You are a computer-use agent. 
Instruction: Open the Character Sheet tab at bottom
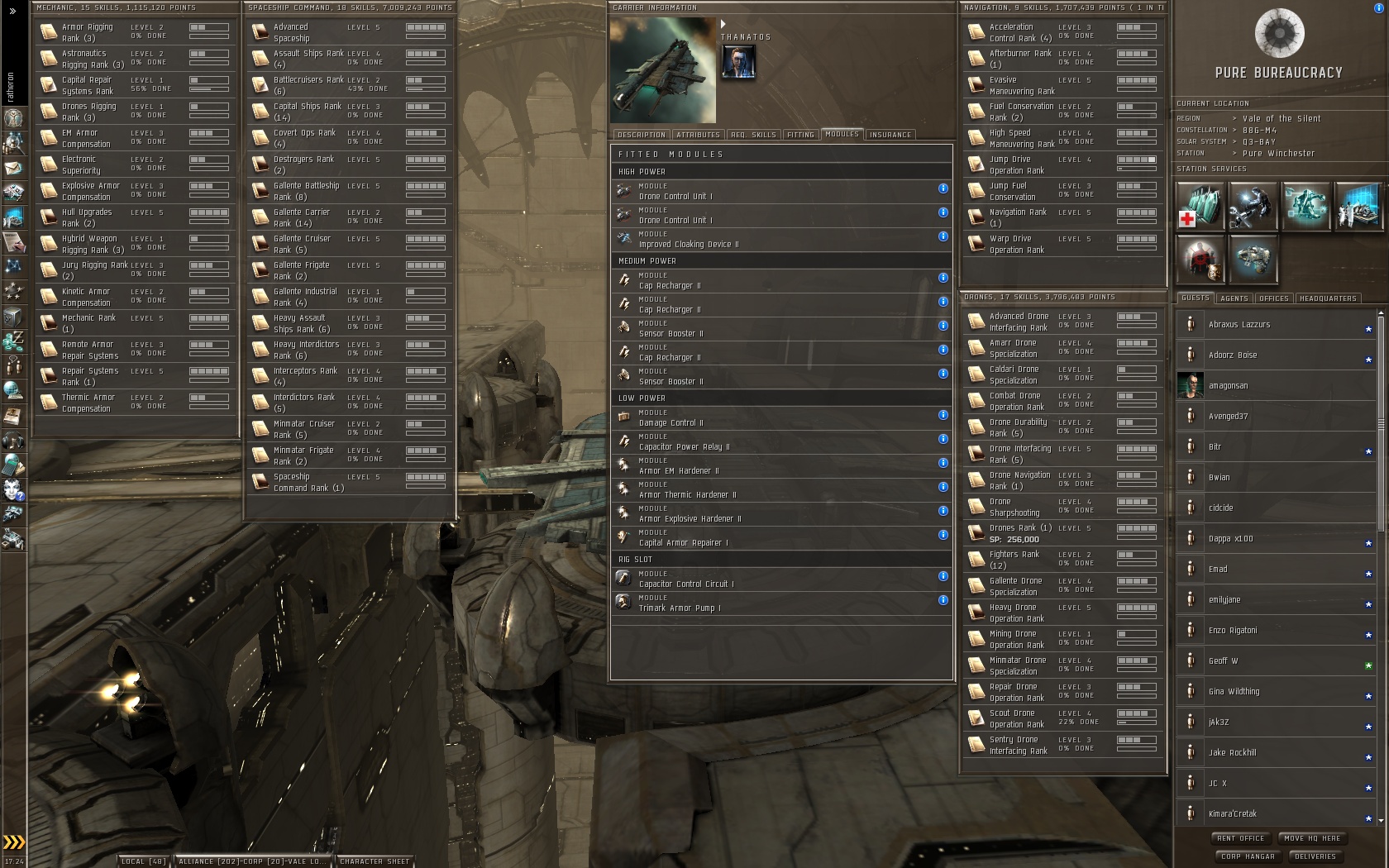click(375, 861)
